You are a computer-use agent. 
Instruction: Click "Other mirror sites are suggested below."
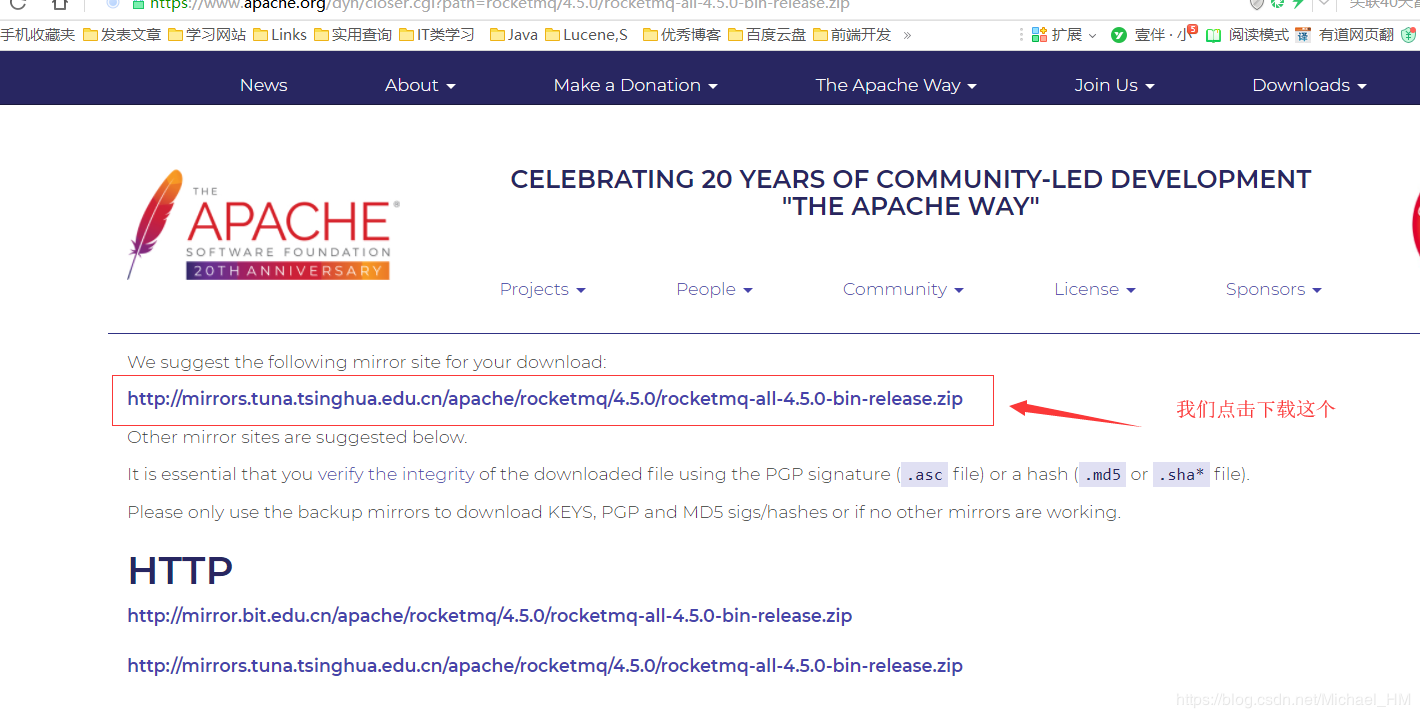pyautogui.click(x=297, y=437)
